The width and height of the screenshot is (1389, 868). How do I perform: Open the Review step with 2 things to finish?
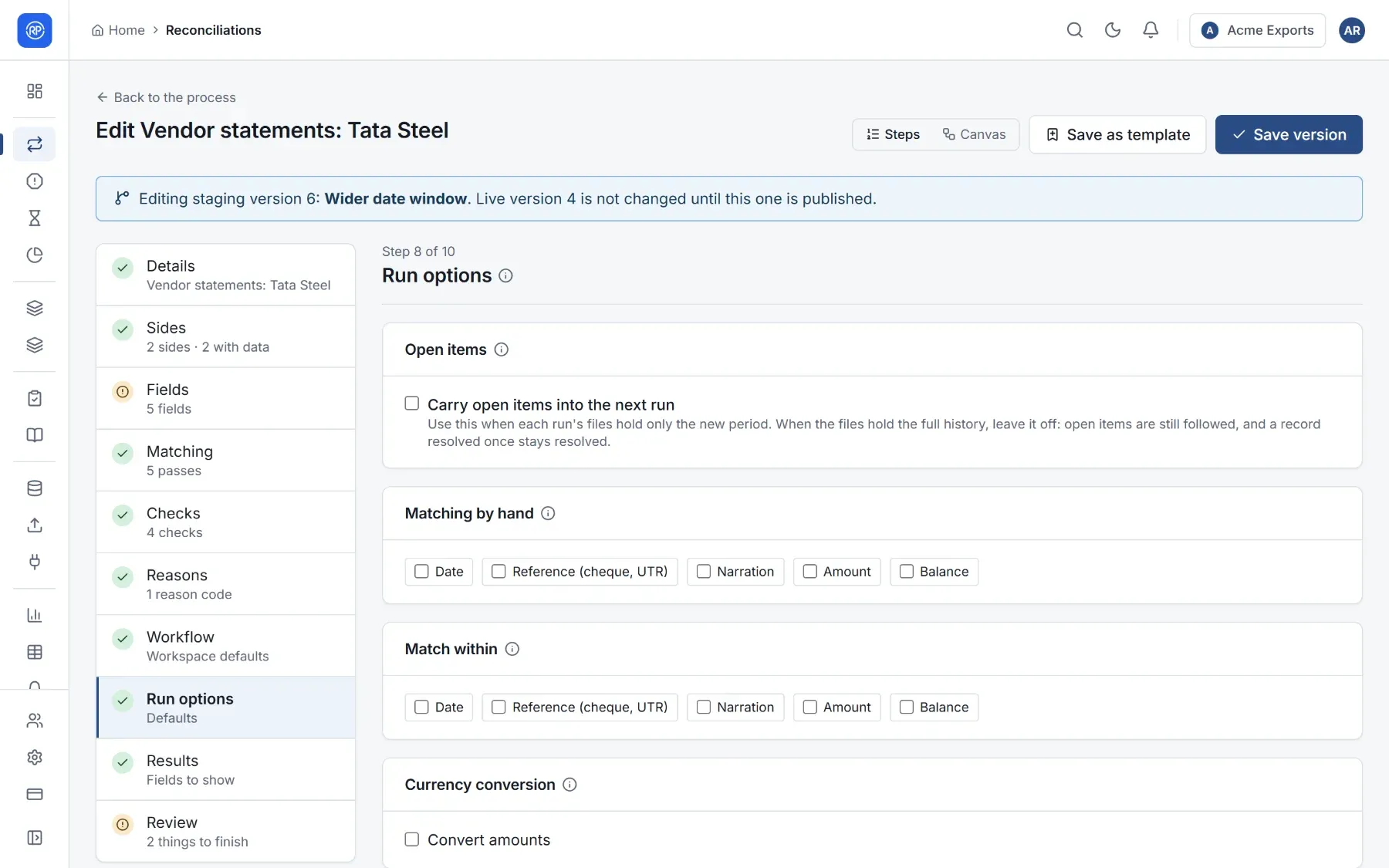click(x=225, y=831)
